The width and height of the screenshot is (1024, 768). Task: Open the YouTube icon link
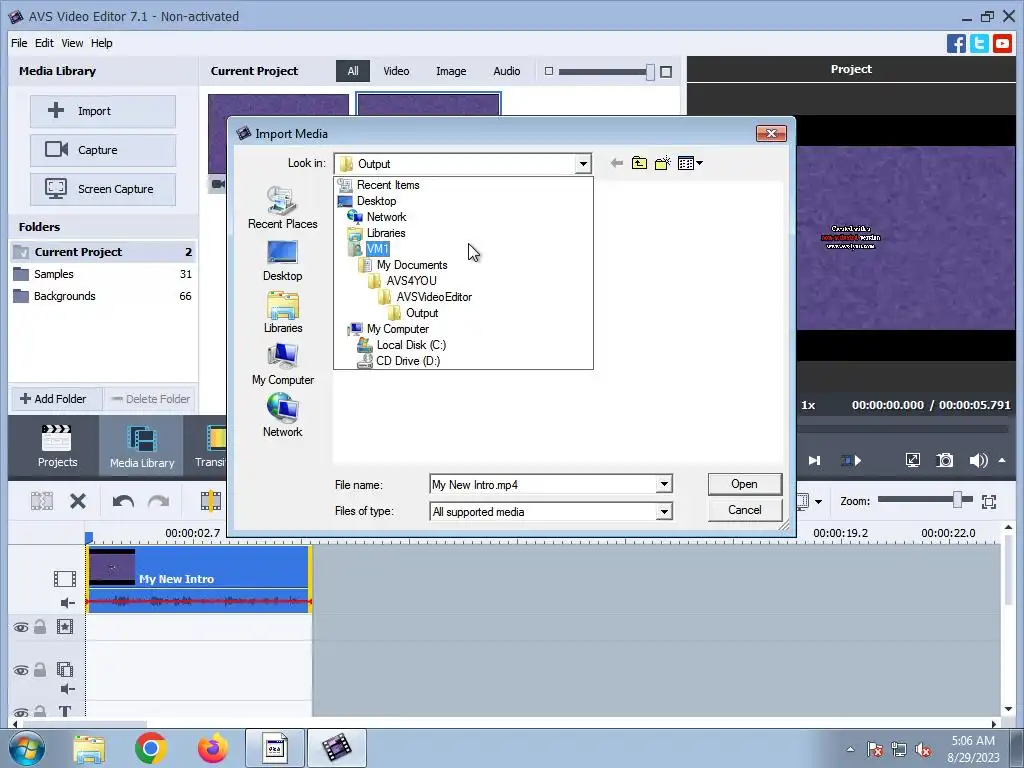click(x=1002, y=44)
